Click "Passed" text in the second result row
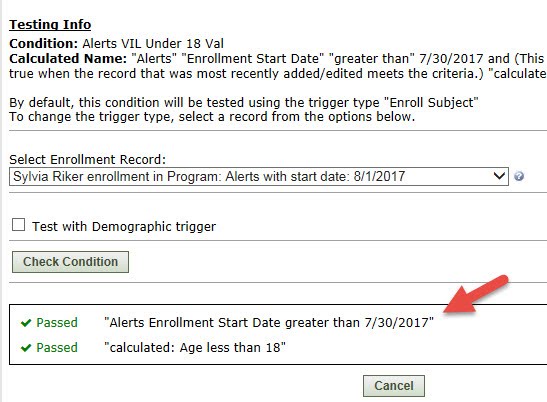This screenshot has width=547, height=402. coord(57,348)
